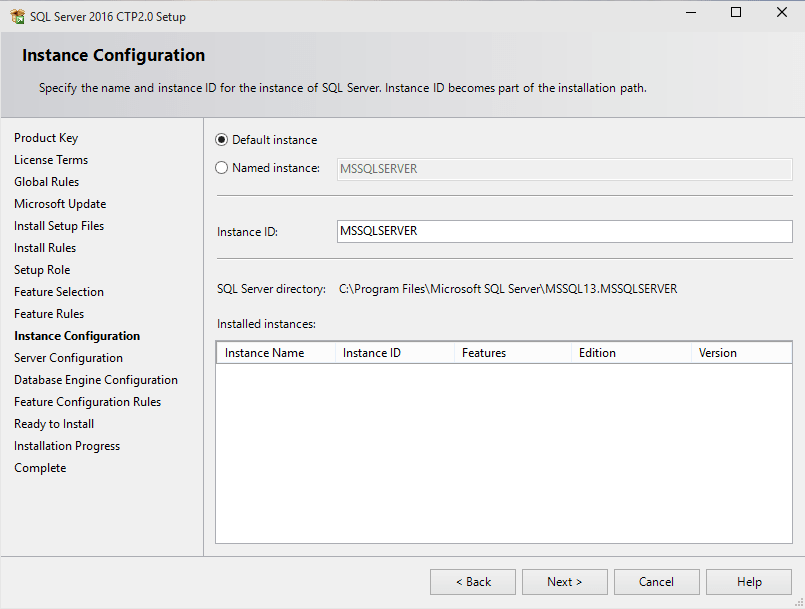The image size is (805, 609).
Task: Close the setup window
Action: click(781, 12)
